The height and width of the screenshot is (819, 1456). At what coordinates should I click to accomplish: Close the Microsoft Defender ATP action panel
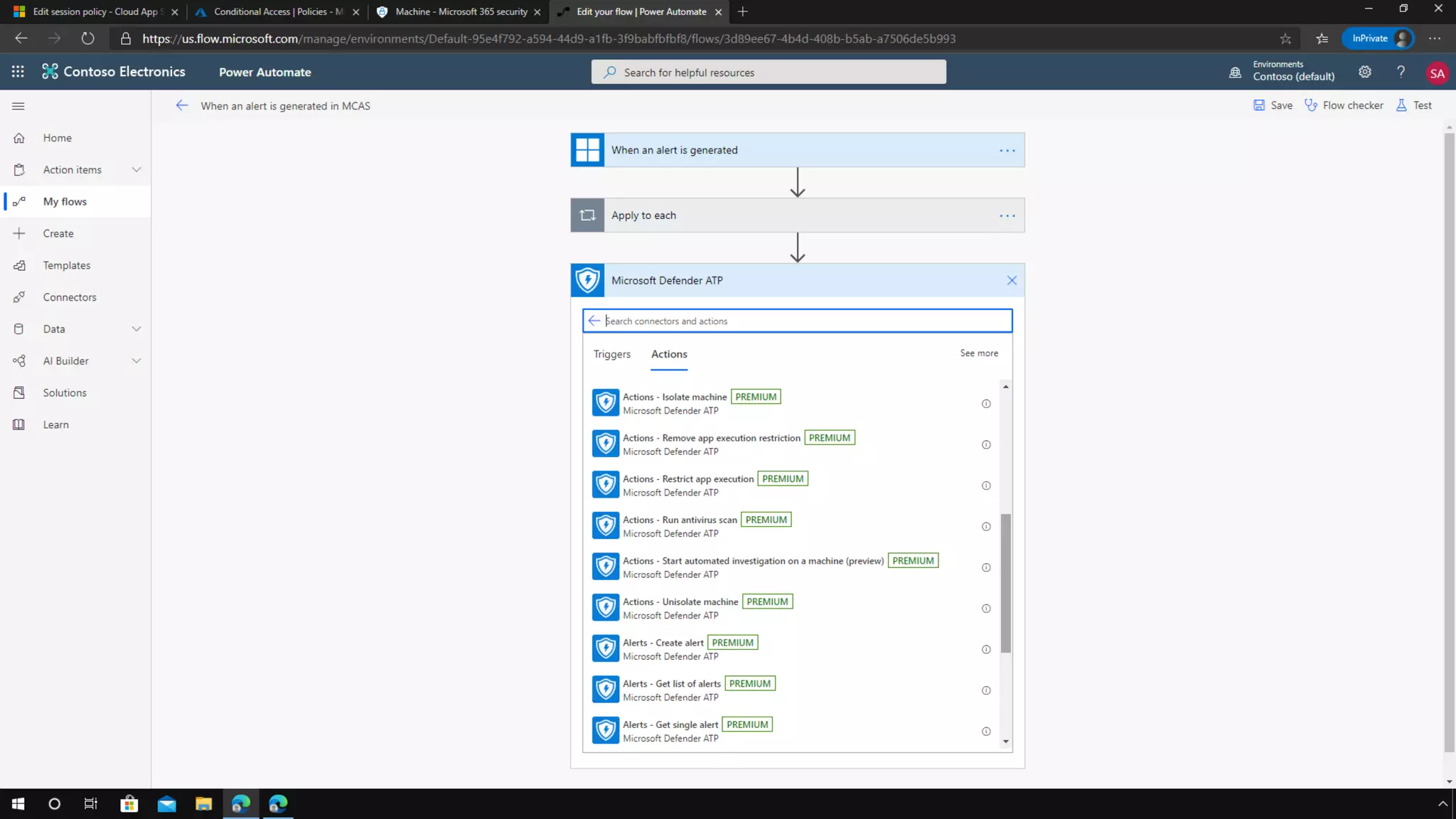(1012, 281)
